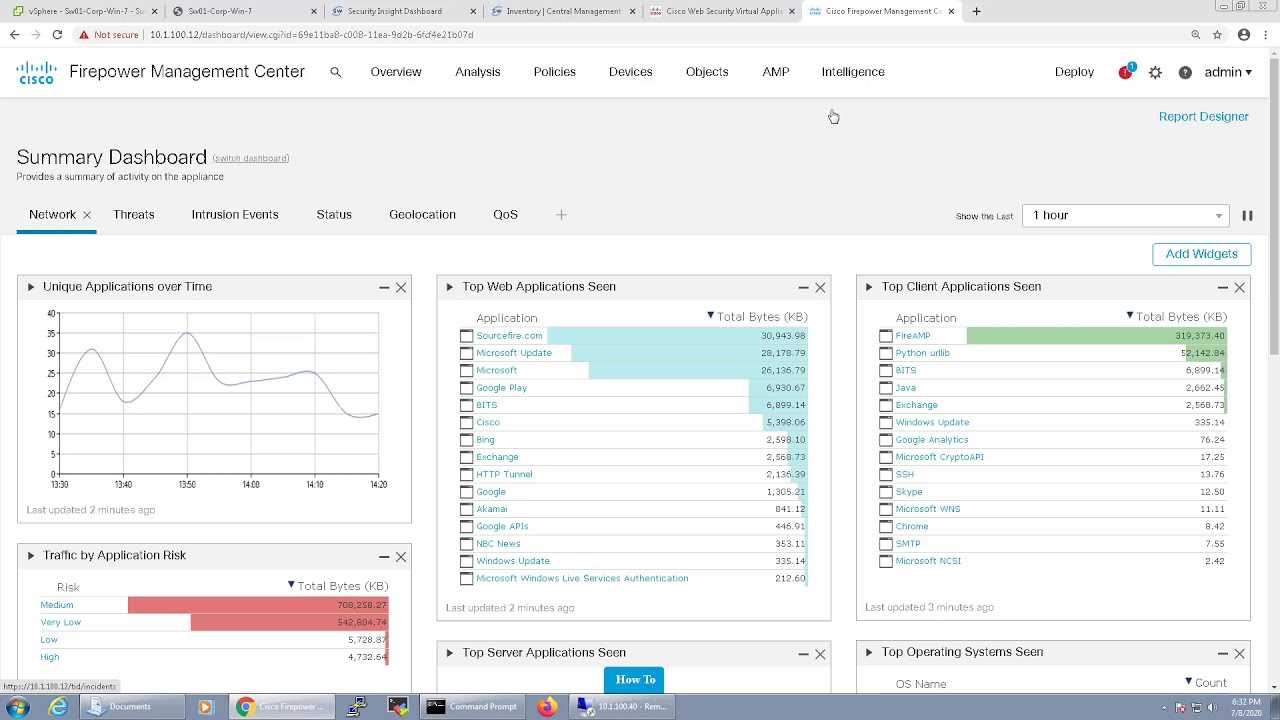This screenshot has width=1280, height=720.
Task: Minimize the Top Web Applications Seen widget
Action: tap(803, 287)
